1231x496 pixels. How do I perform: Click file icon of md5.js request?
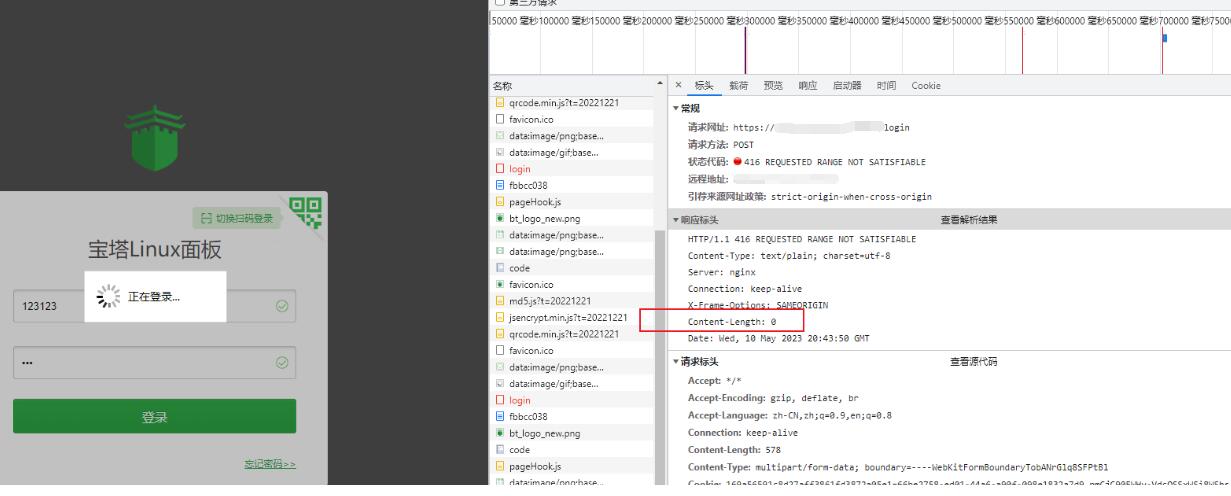pos(500,301)
